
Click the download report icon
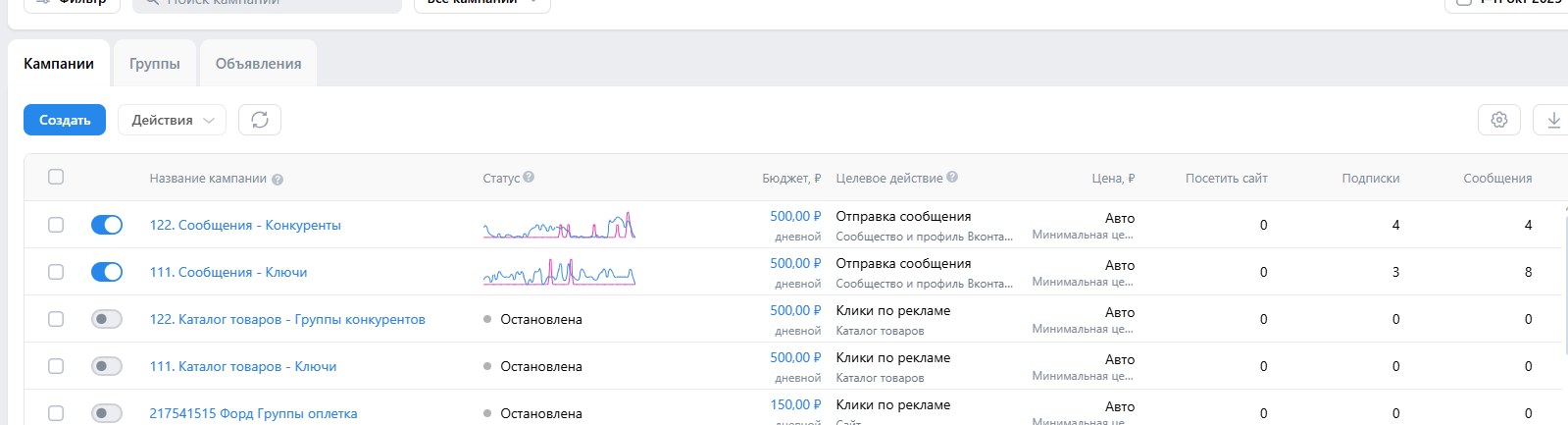click(1553, 120)
